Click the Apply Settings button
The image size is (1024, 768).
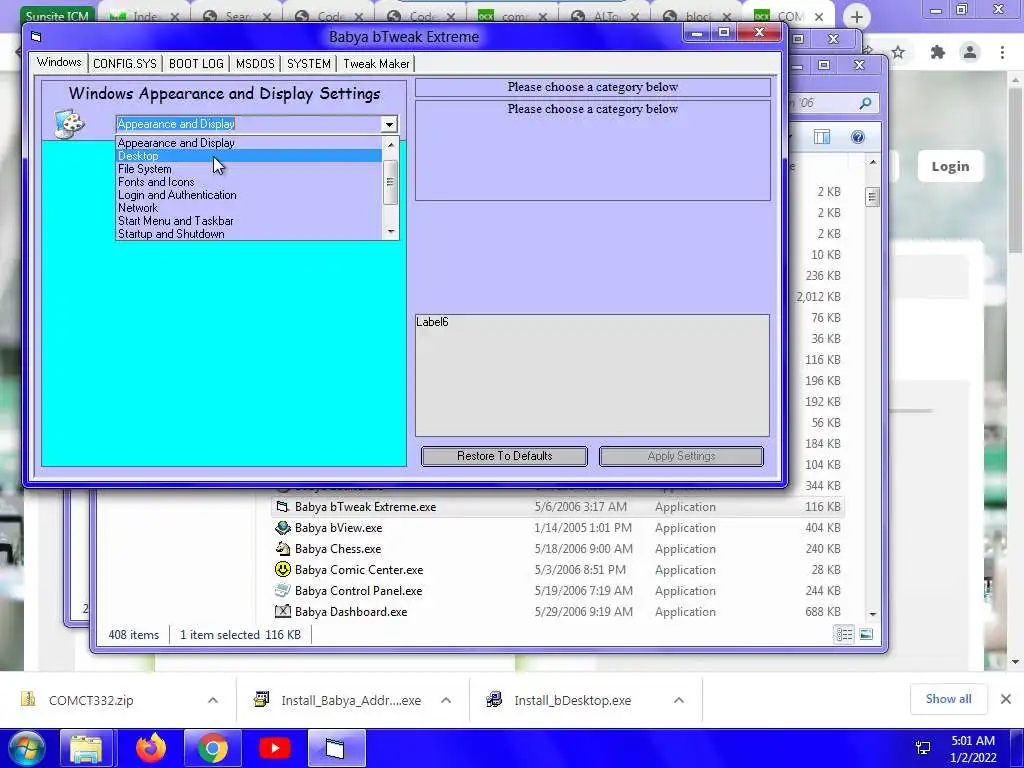tap(681, 456)
